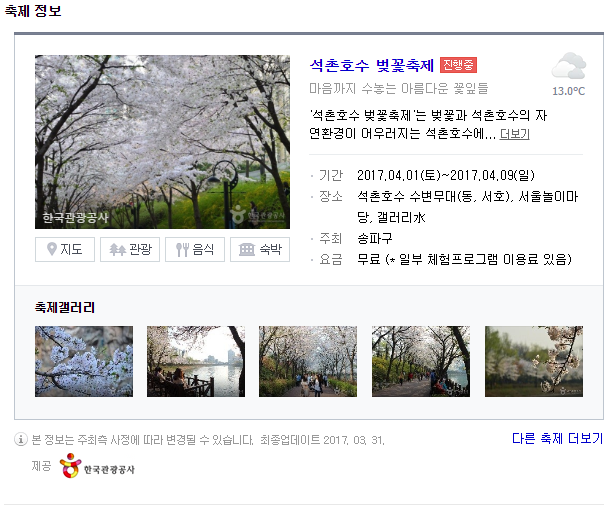Screen dimensions: 611x506
Task: Open the third gallery walking path thumbnail
Action: click(x=308, y=361)
